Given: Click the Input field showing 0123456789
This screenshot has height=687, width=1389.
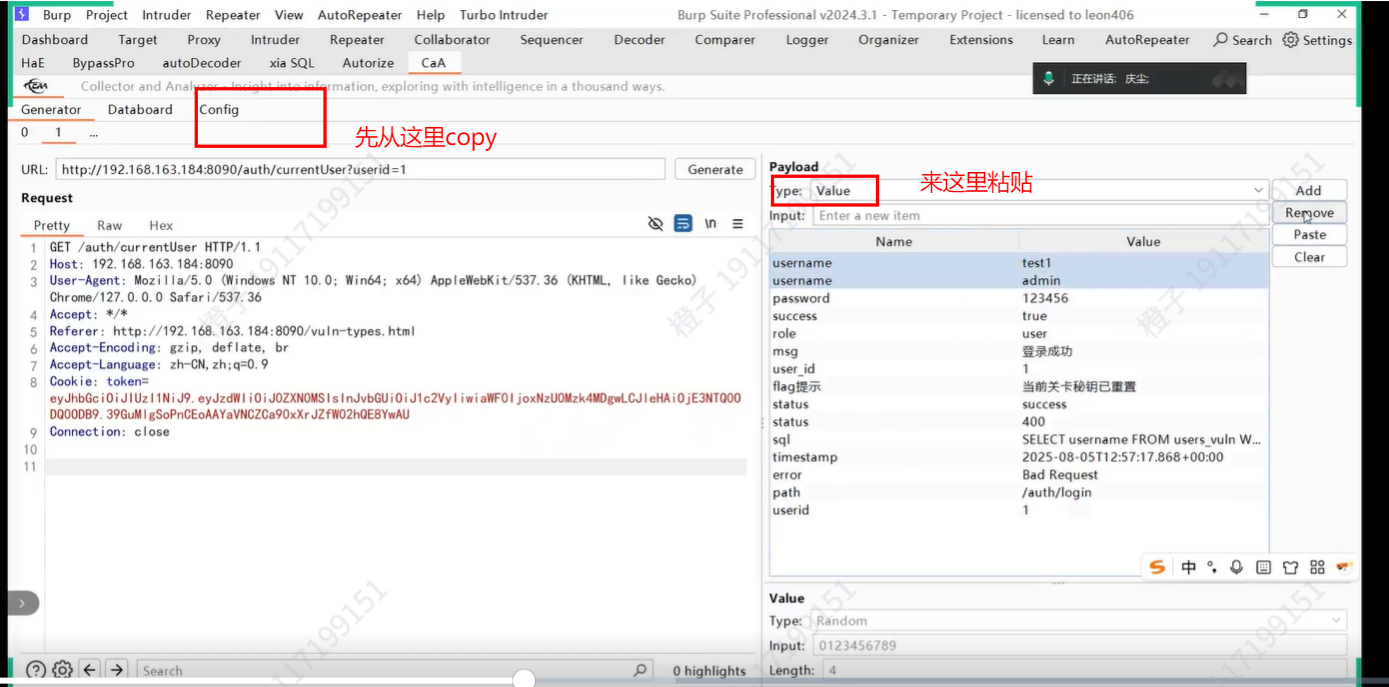Looking at the screenshot, I should [x=1078, y=645].
